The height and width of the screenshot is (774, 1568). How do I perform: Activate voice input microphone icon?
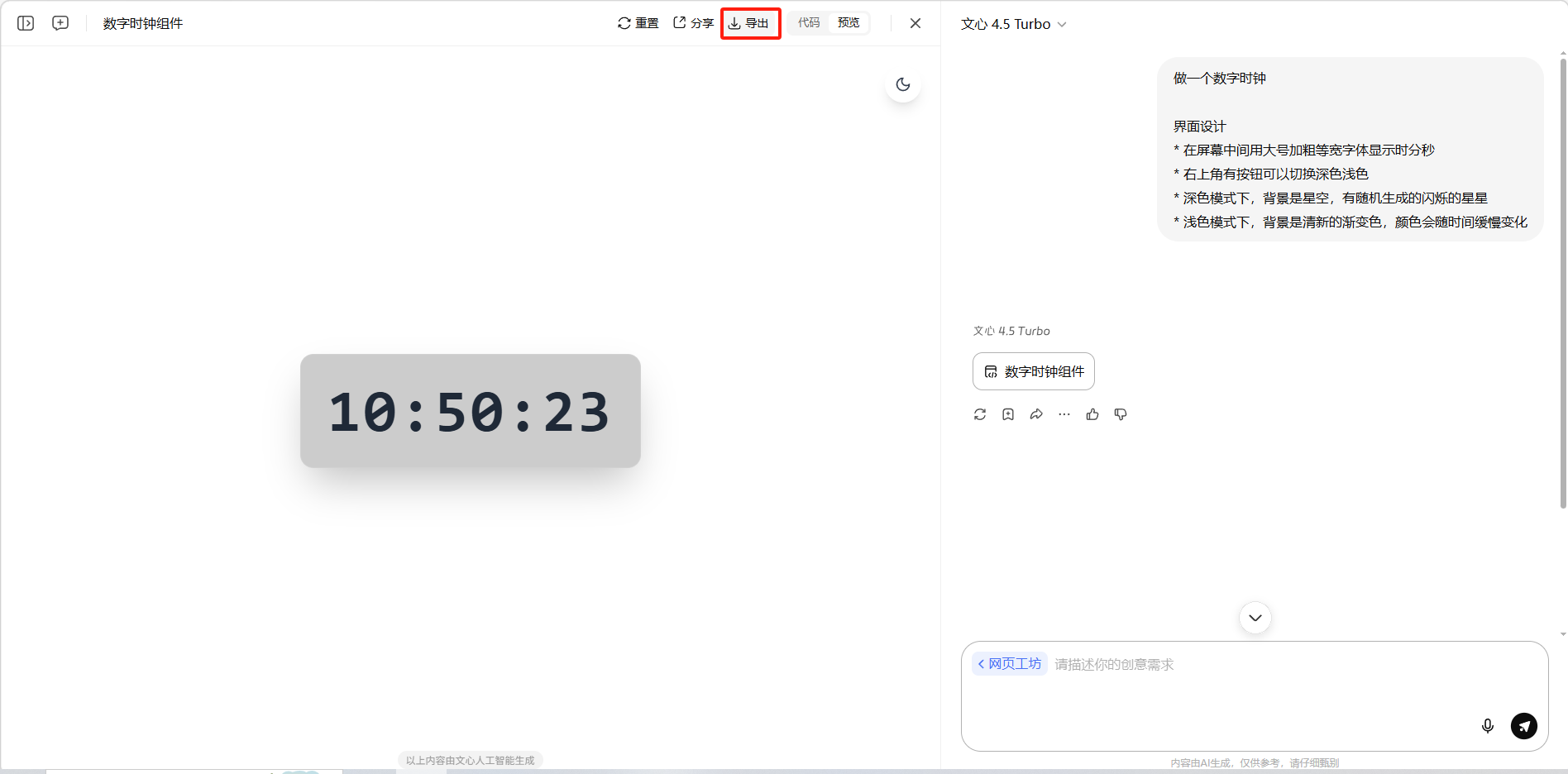pos(1487,726)
